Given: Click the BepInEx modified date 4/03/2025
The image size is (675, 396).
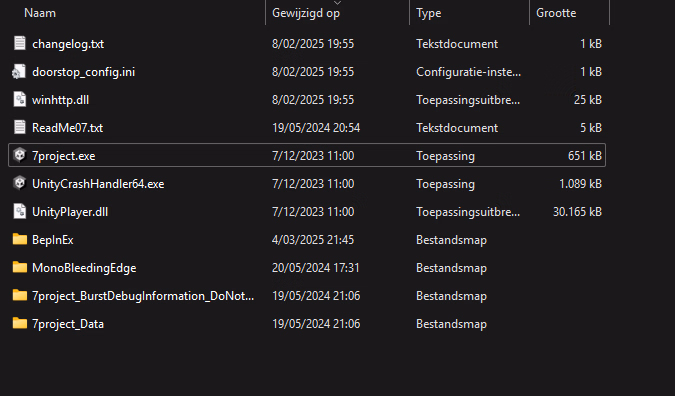Looking at the screenshot, I should pos(313,239).
